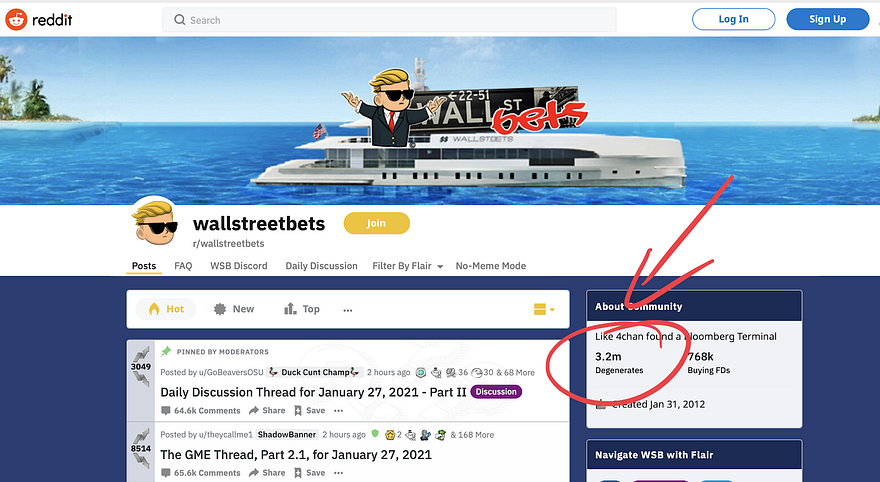
Task: Click the yellow Join button
Action: 377,223
